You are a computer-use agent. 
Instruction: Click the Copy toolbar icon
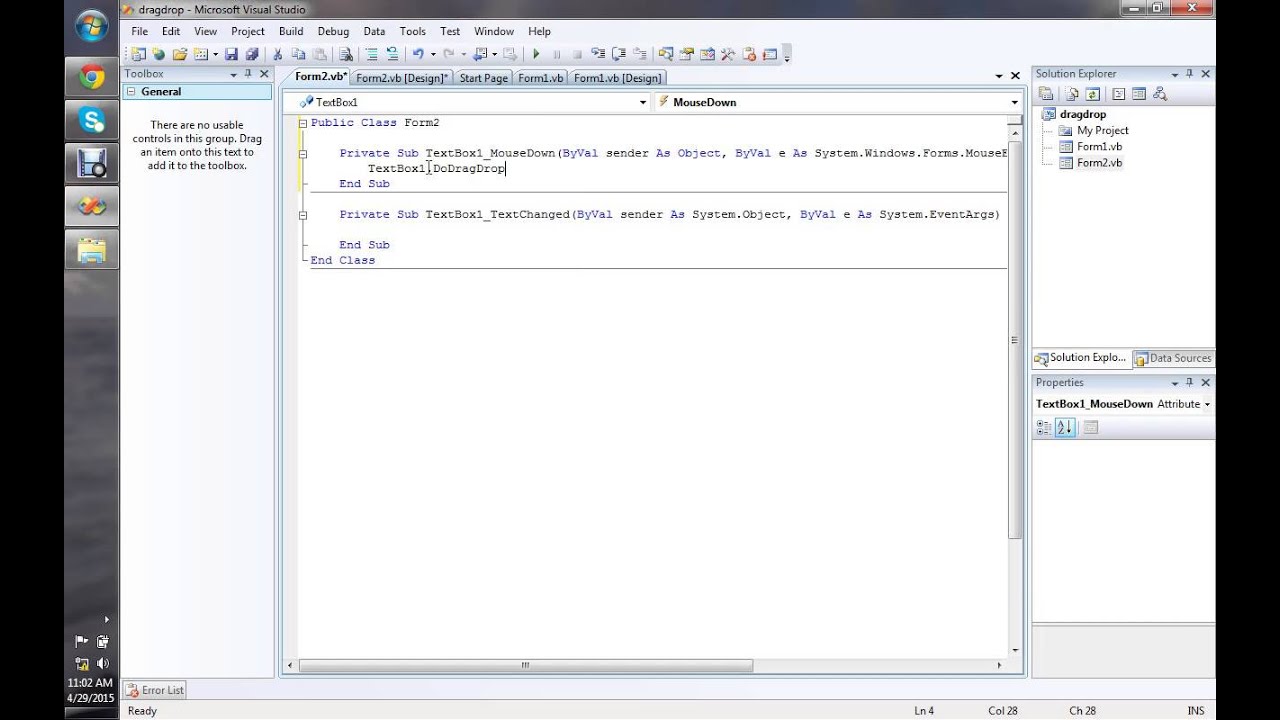pos(298,55)
